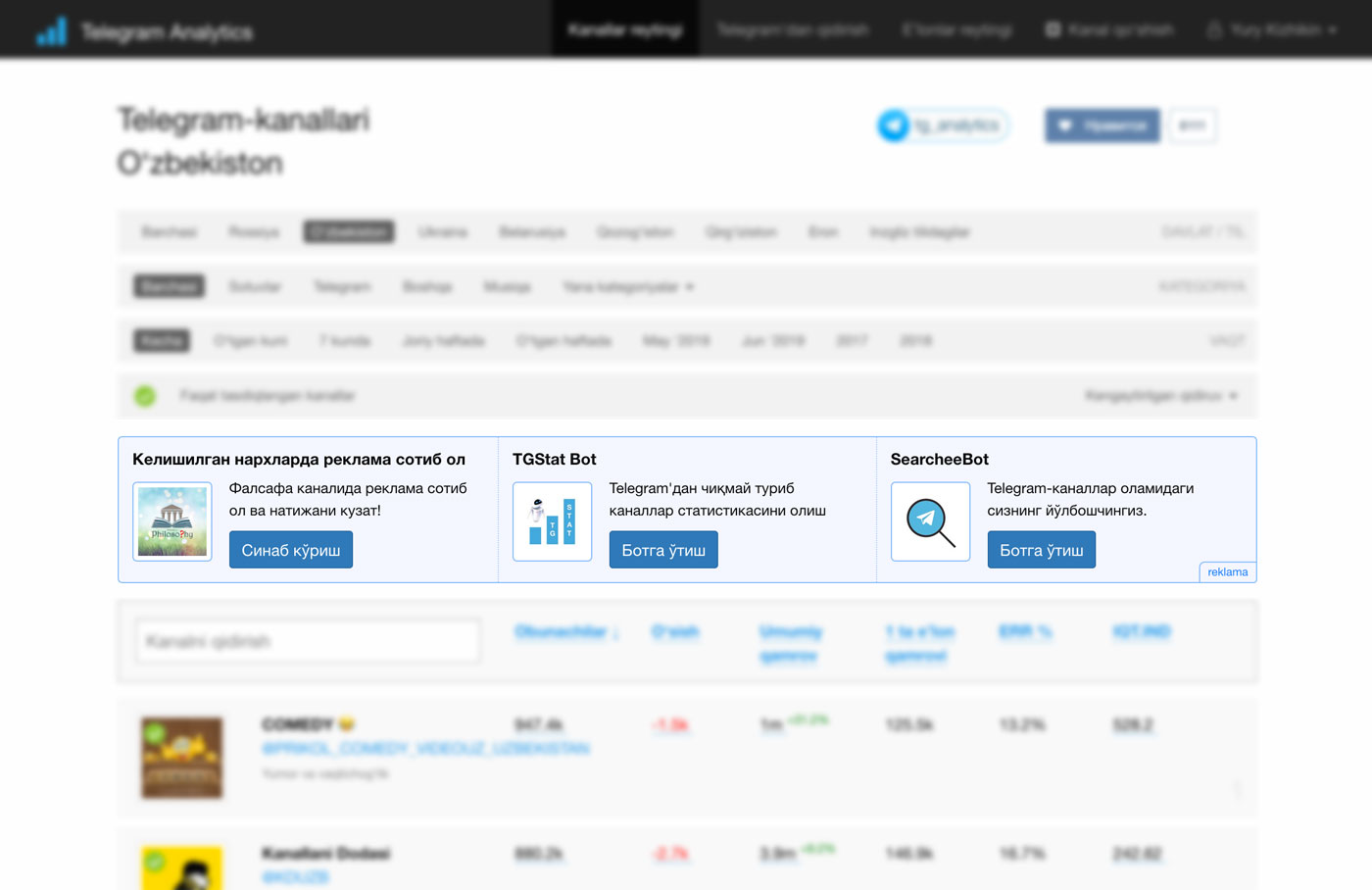Screen dimensions: 1372x890
Task: Select the Boshqa category
Action: click(x=427, y=287)
